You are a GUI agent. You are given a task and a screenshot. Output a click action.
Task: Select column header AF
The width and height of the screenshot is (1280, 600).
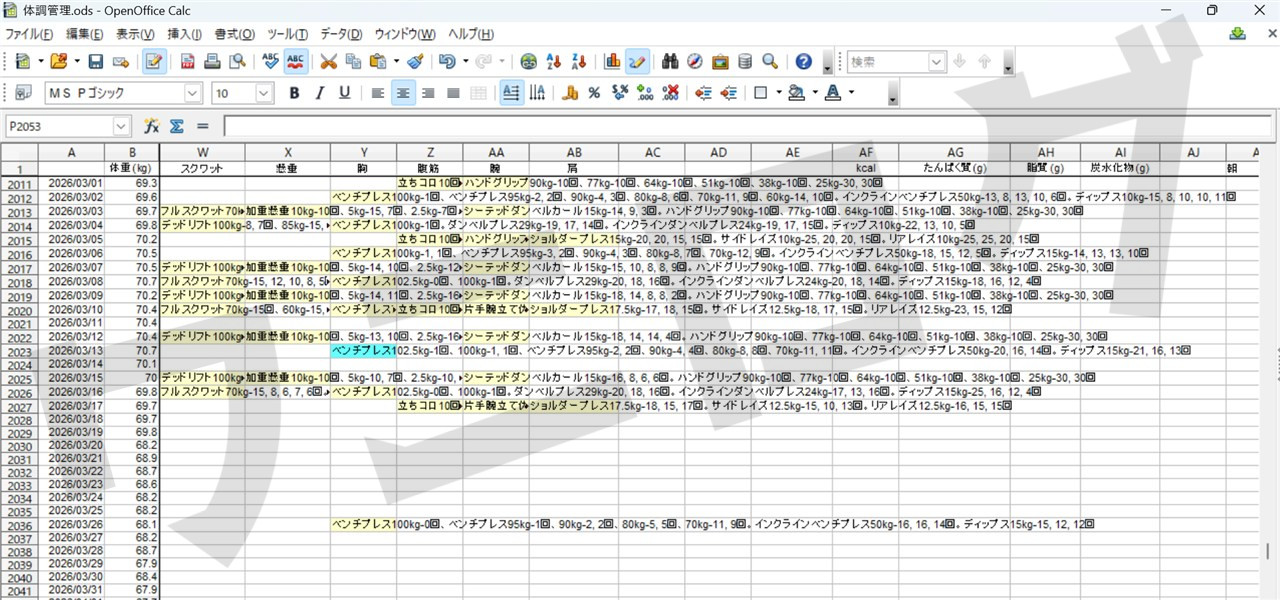865,152
